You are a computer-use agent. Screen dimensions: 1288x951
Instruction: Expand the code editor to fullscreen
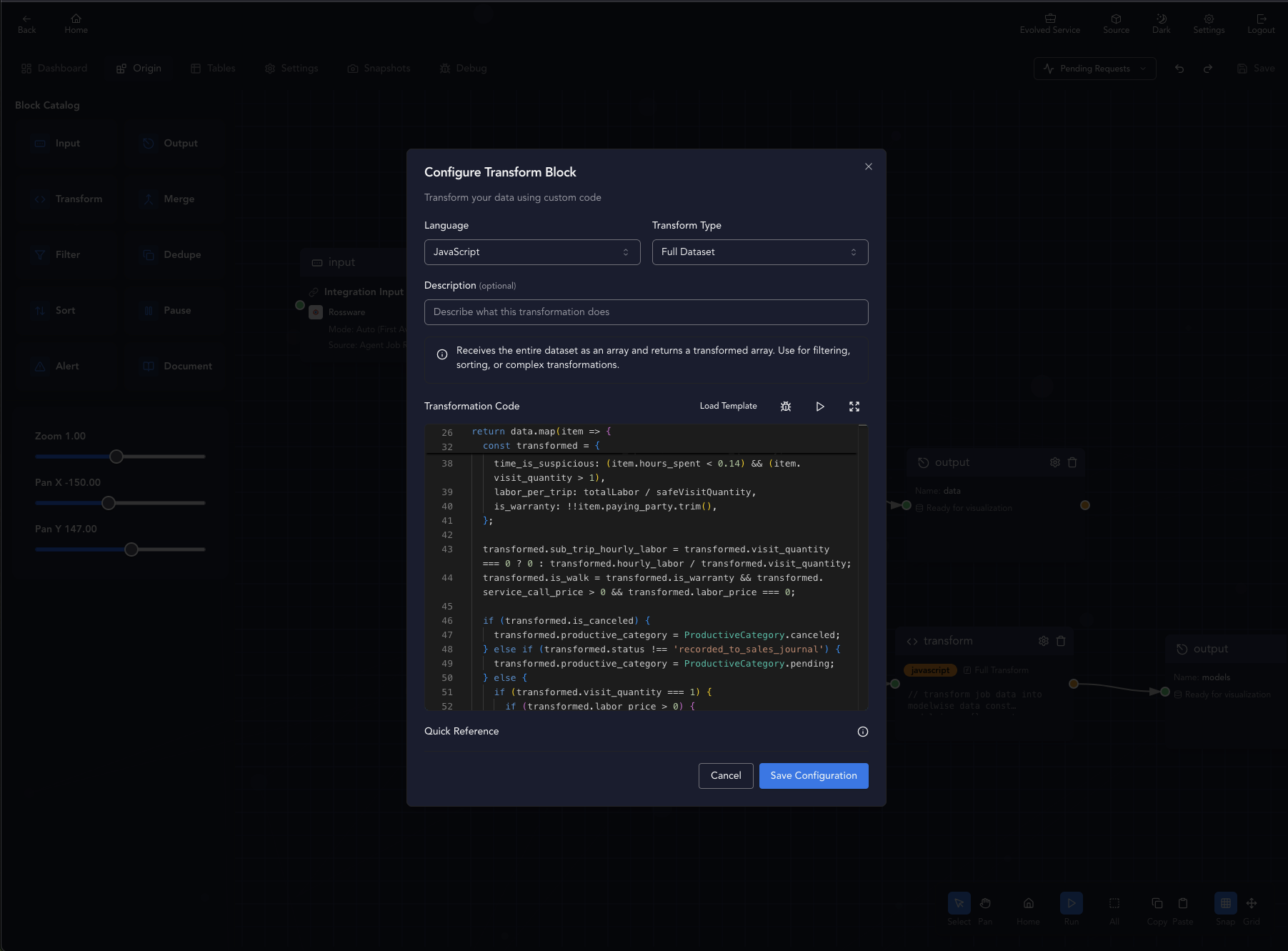854,407
